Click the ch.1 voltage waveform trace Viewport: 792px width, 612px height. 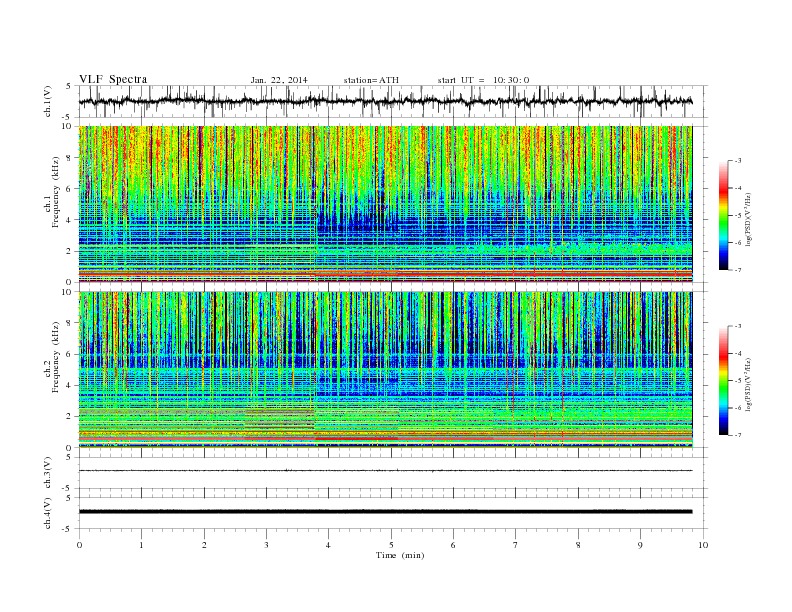(385, 101)
